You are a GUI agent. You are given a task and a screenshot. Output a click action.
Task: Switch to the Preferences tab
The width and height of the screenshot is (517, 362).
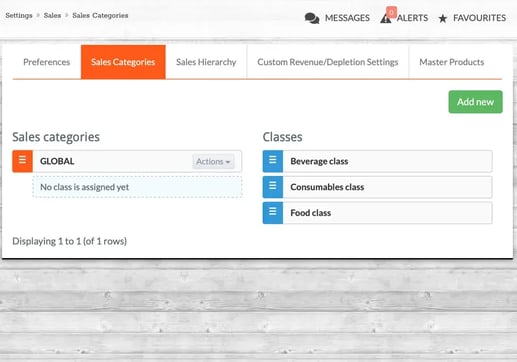pos(47,62)
